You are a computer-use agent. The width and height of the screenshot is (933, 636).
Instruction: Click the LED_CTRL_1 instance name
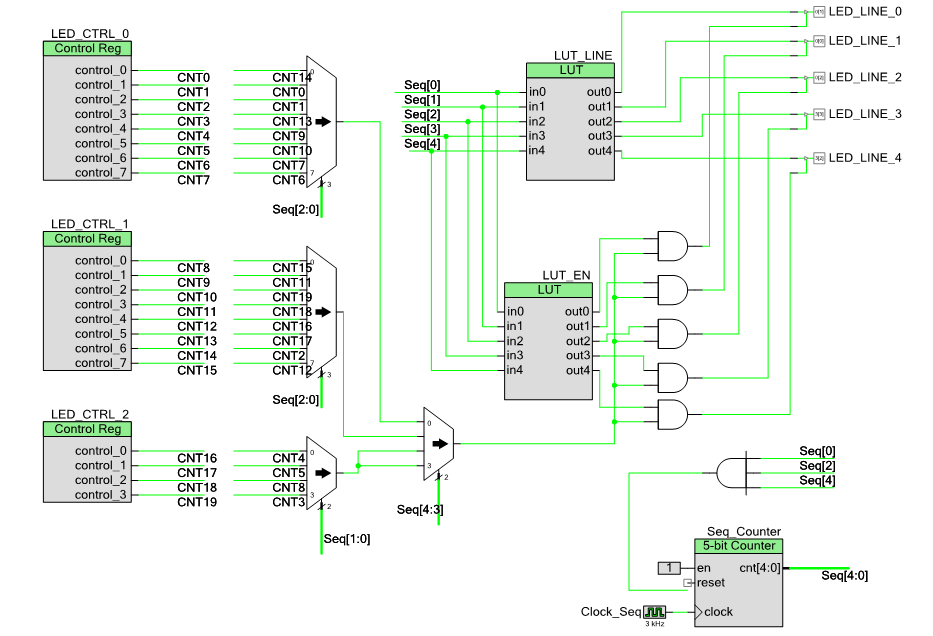tap(89, 224)
